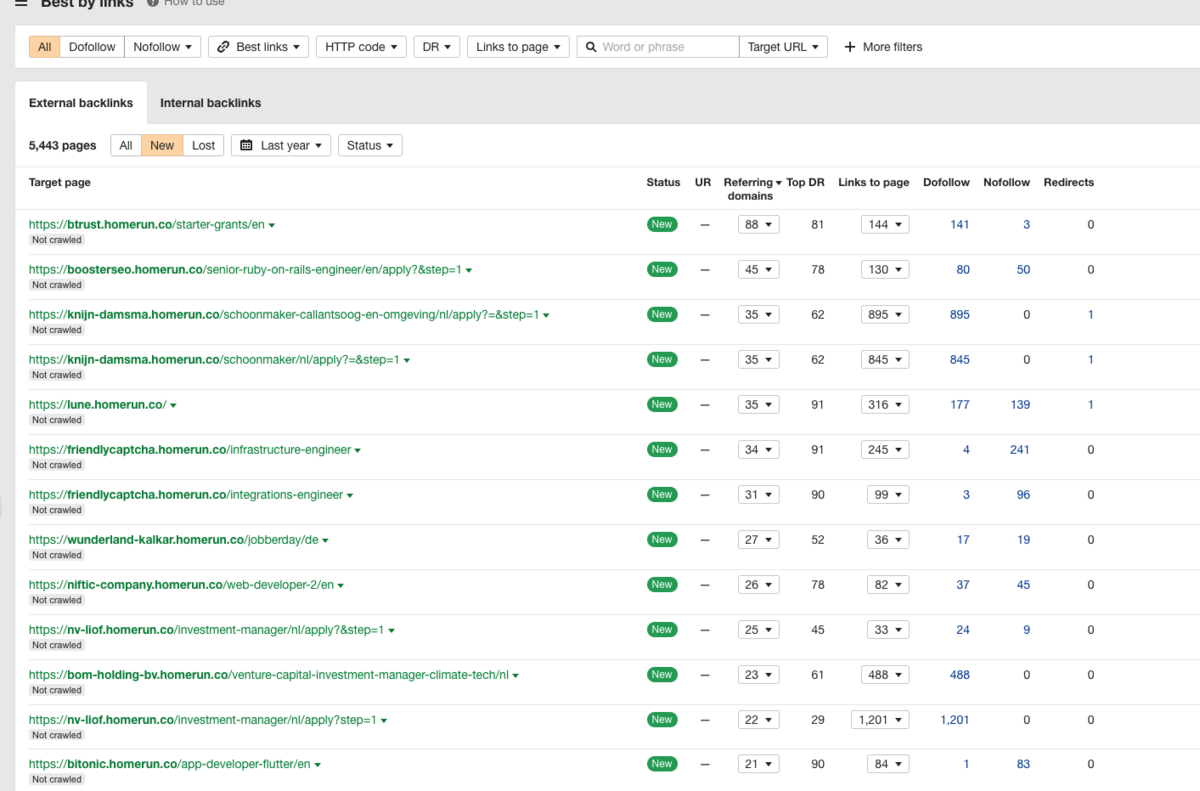
Task: Click the magnifier icon in search field
Action: [x=591, y=47]
